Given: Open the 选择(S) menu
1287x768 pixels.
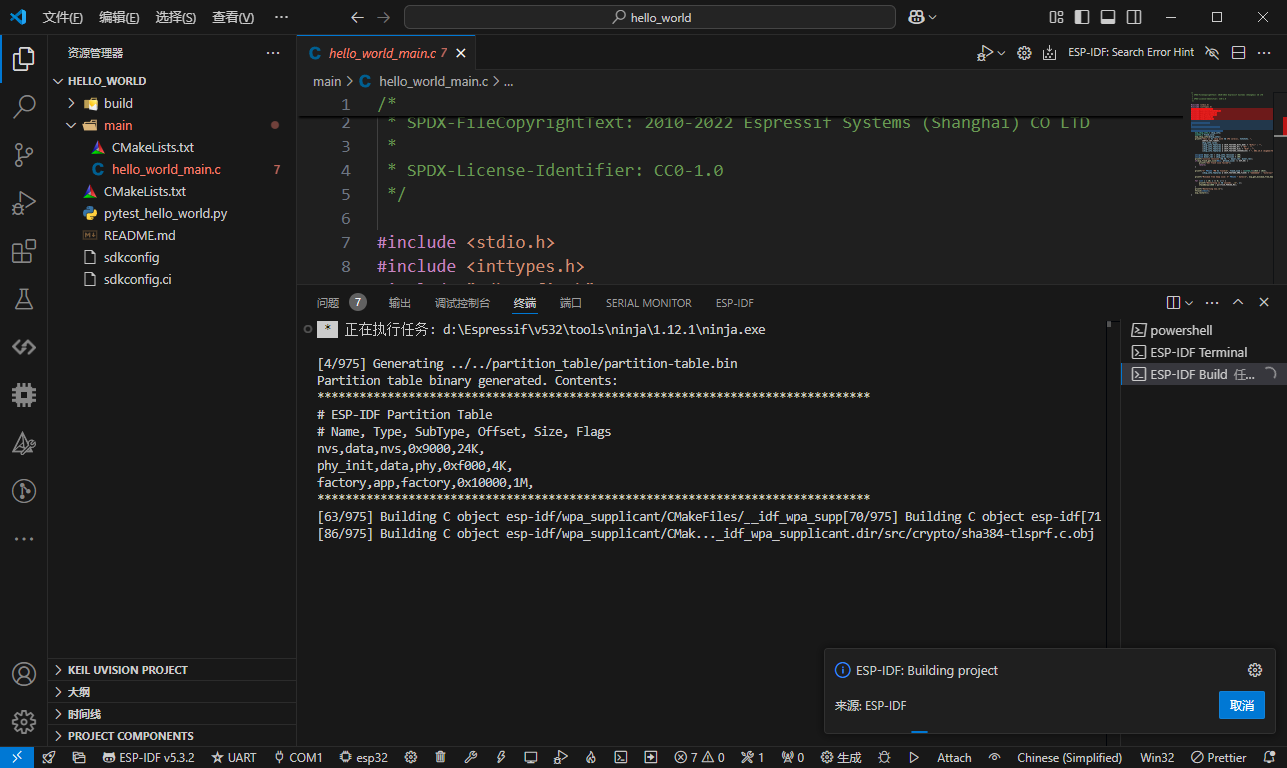Looking at the screenshot, I should pyautogui.click(x=175, y=17).
